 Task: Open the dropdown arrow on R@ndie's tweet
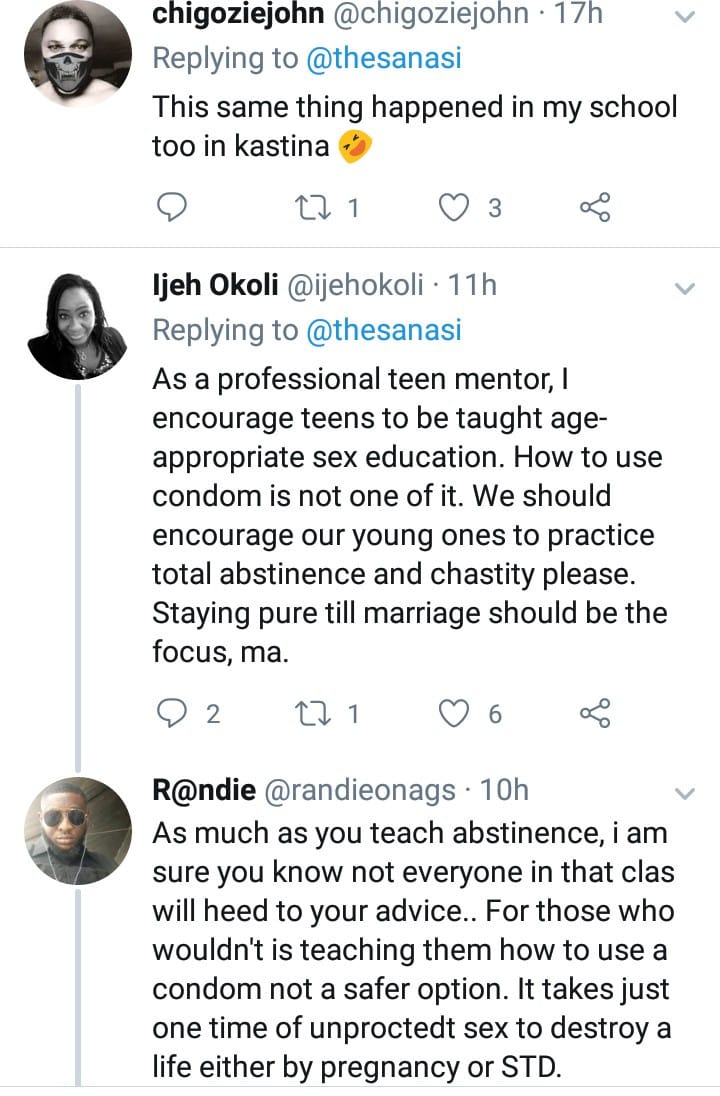pos(685,794)
